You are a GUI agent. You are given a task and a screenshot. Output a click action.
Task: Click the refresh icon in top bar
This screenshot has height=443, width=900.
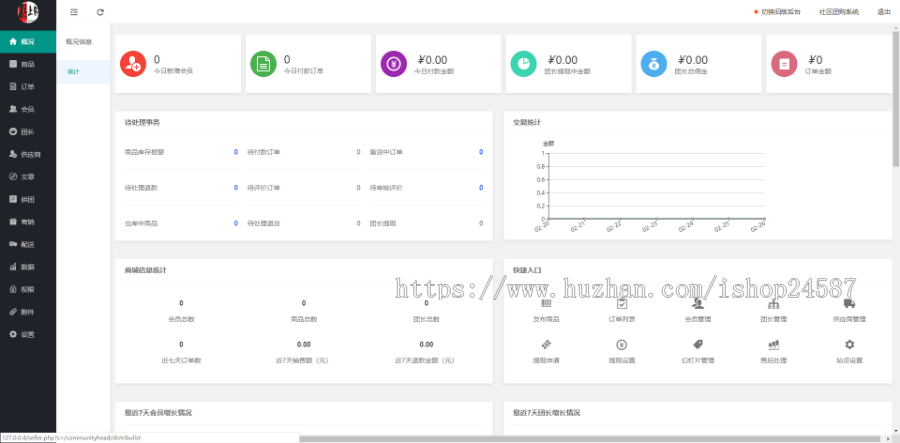pos(100,12)
